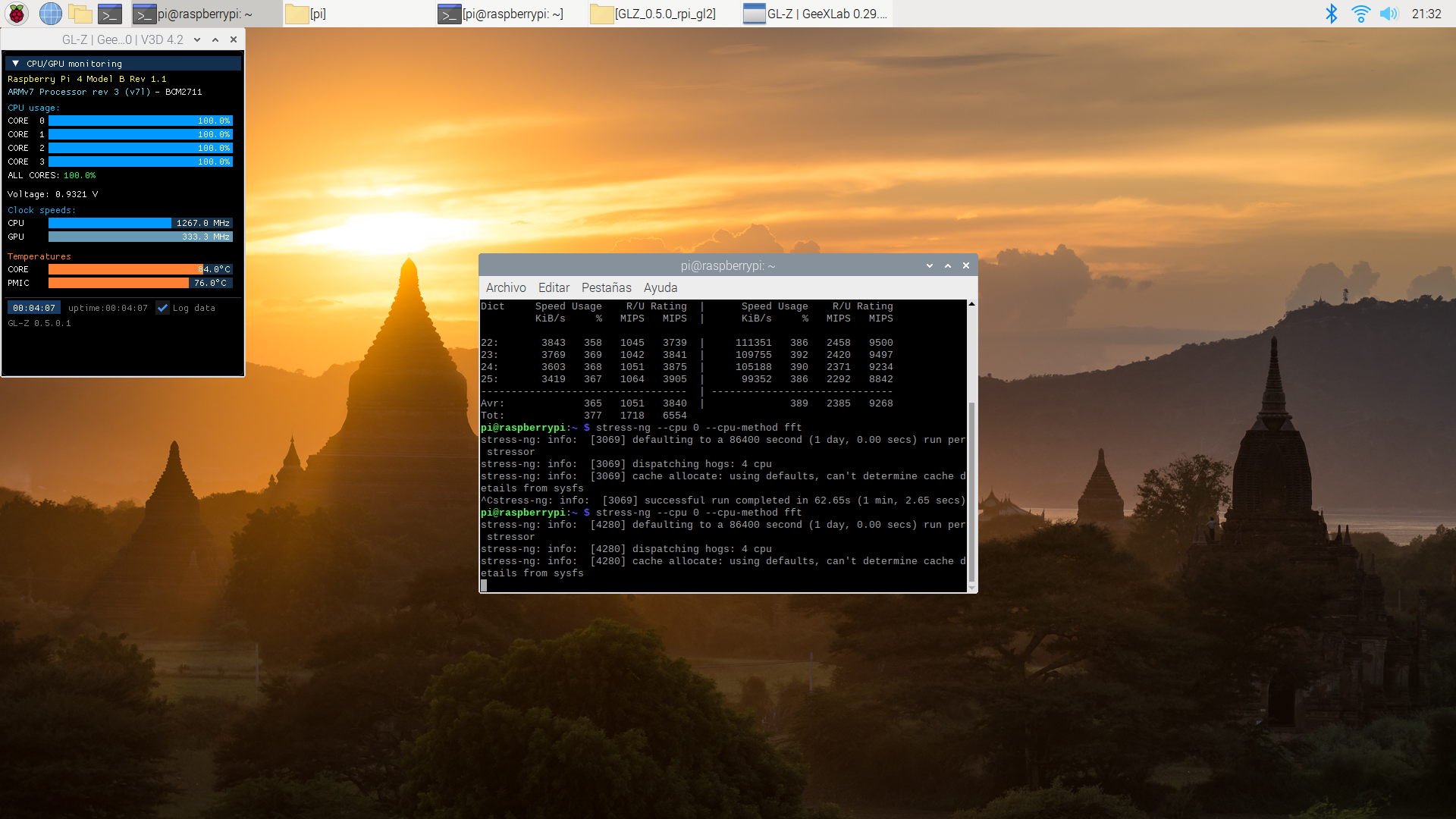Open the Ayuda menu
Screen dimensions: 1456x819
[660, 288]
